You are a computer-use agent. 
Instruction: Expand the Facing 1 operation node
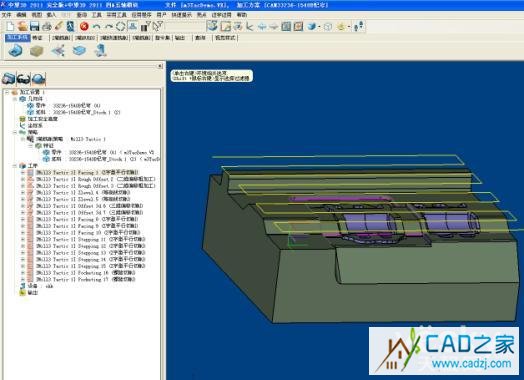click(23, 172)
